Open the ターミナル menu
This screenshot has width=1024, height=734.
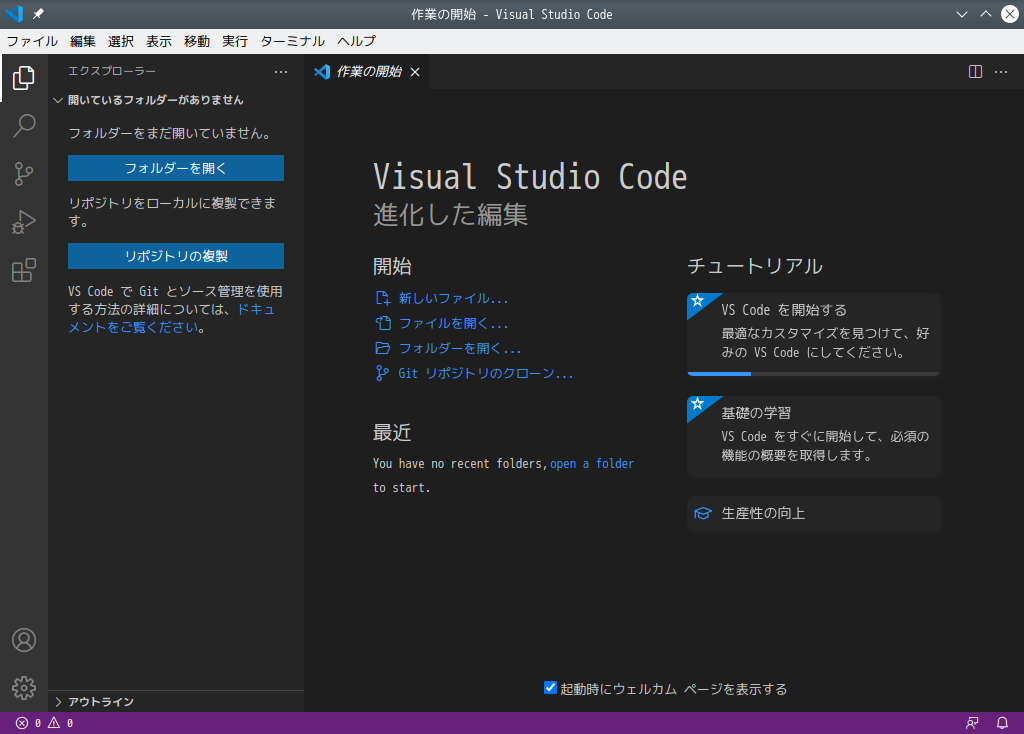[x=293, y=41]
